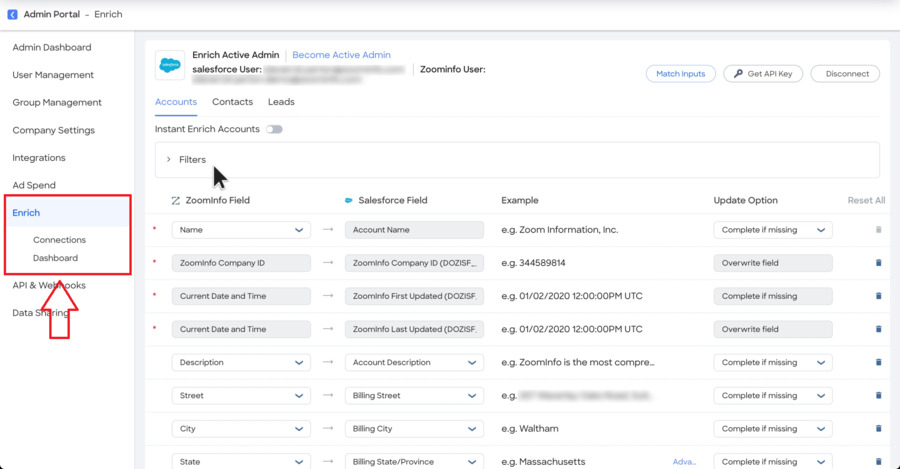
Task: Click Reset All link
Action: pyautogui.click(x=866, y=200)
